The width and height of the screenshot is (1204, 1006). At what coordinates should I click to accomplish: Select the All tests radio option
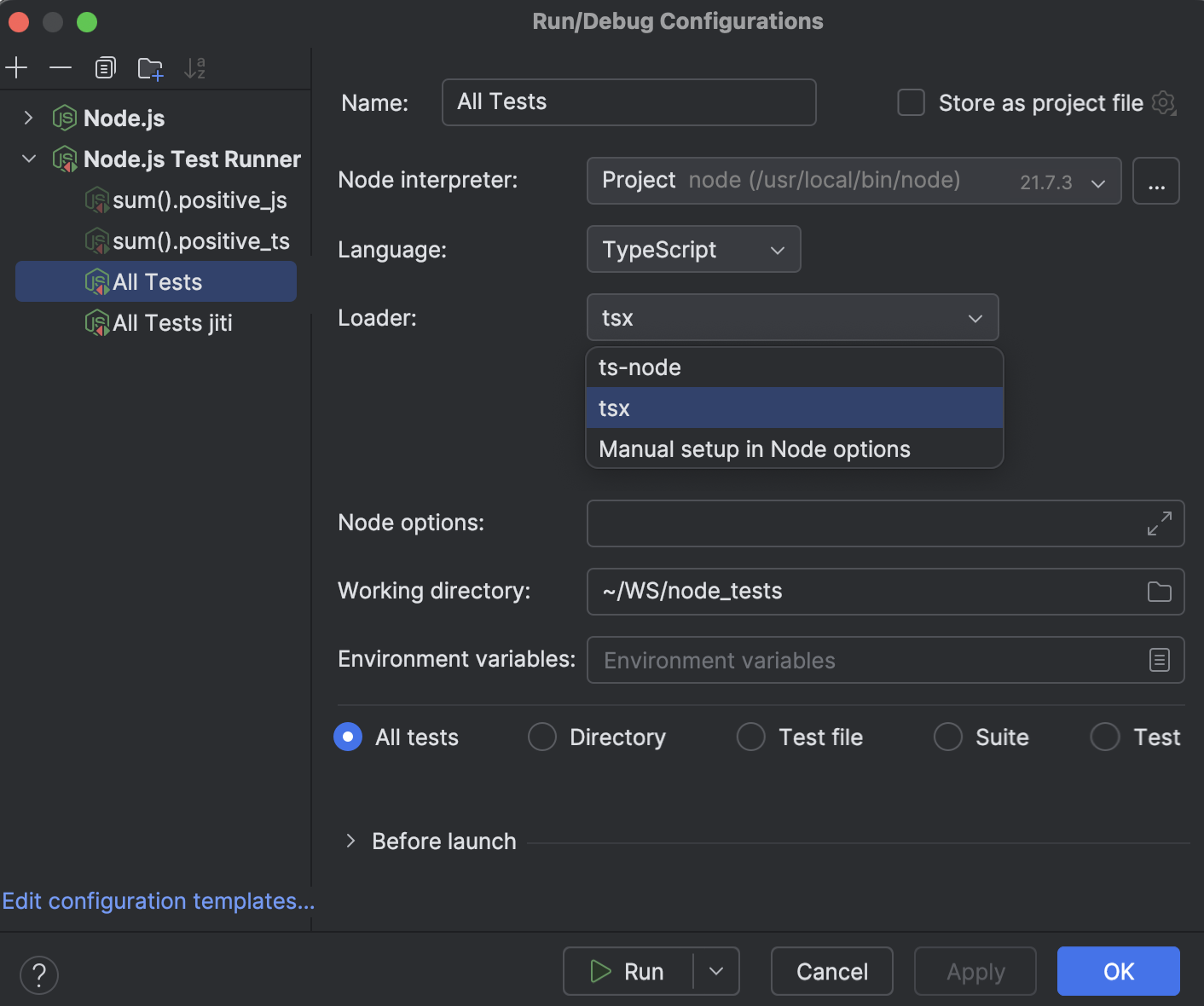click(x=348, y=737)
